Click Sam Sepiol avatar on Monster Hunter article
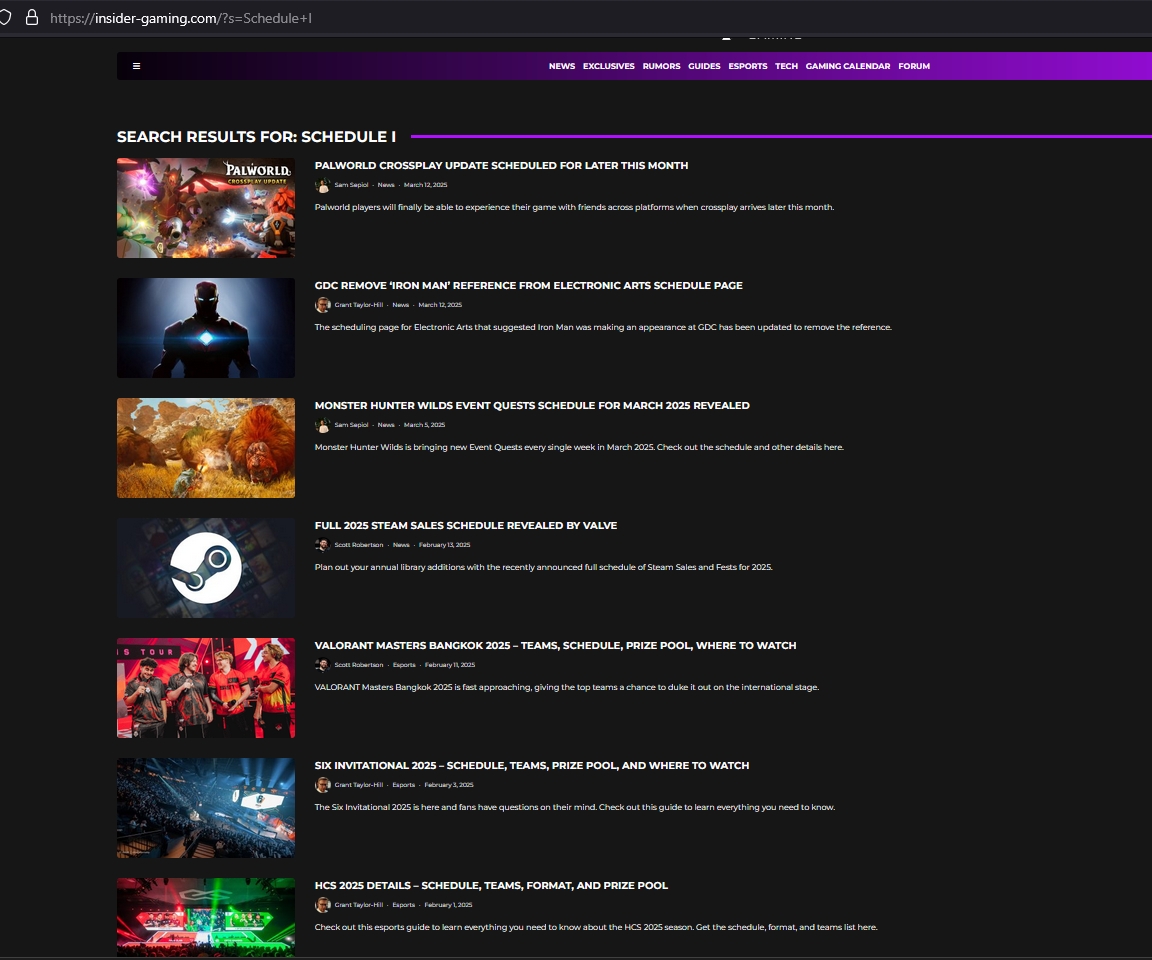 click(x=323, y=425)
